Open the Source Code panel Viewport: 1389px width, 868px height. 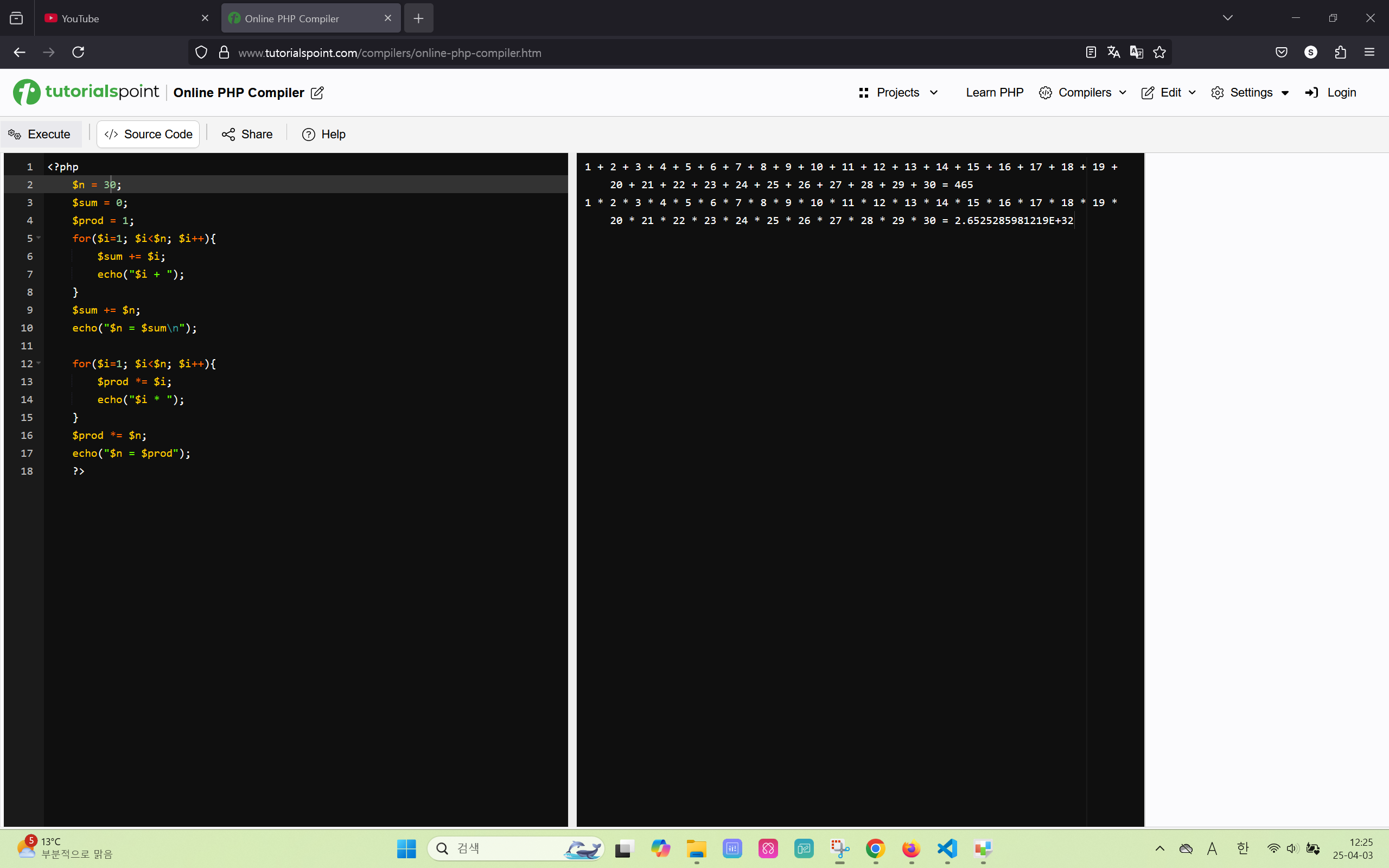tap(148, 134)
